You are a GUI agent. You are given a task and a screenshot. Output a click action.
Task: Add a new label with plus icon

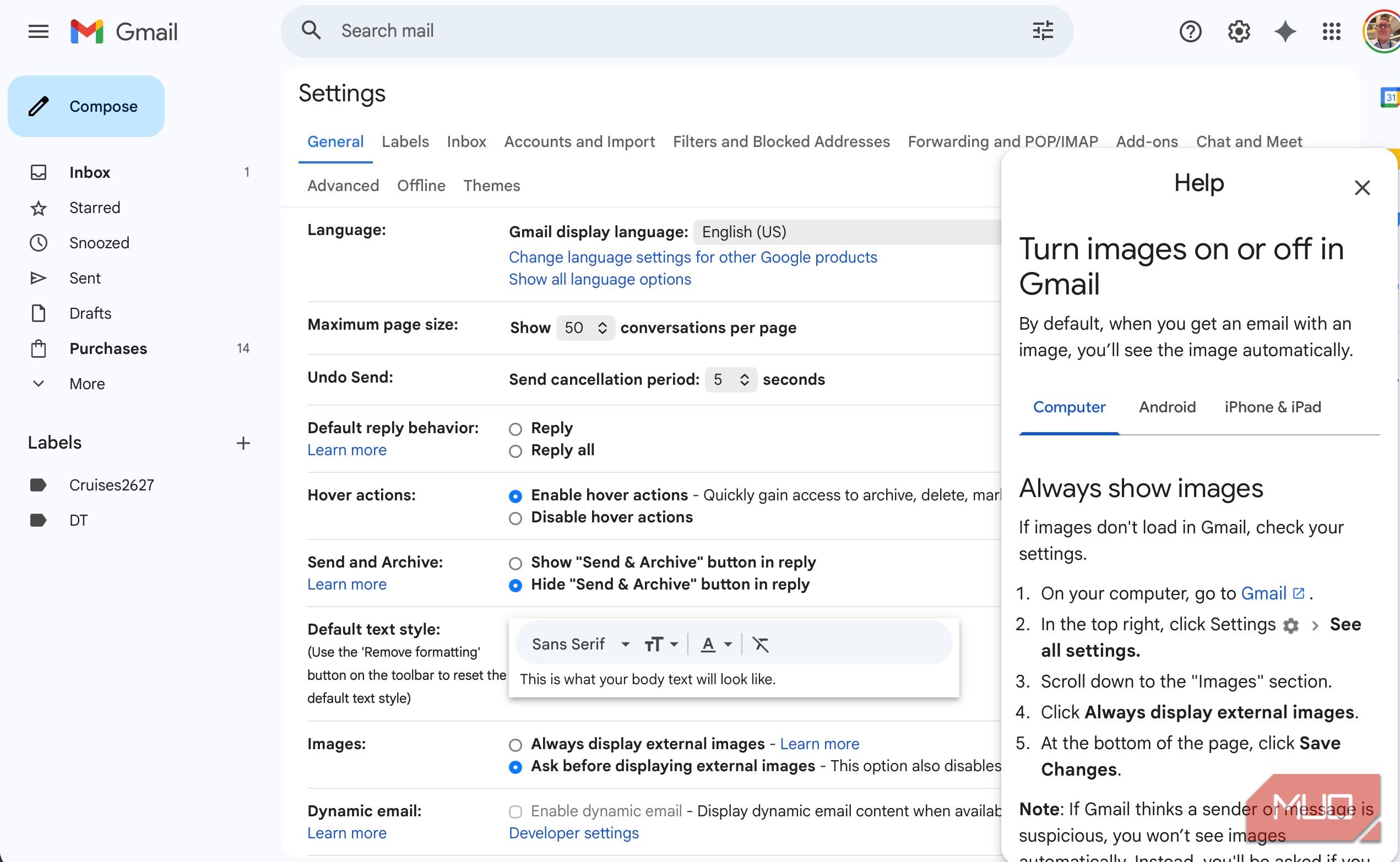tap(243, 443)
